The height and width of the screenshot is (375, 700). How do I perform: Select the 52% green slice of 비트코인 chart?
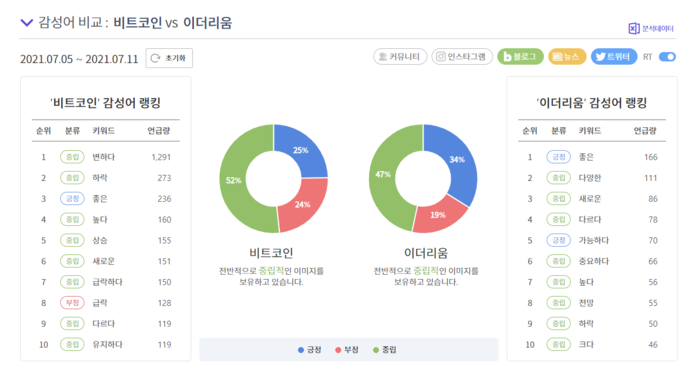click(233, 180)
